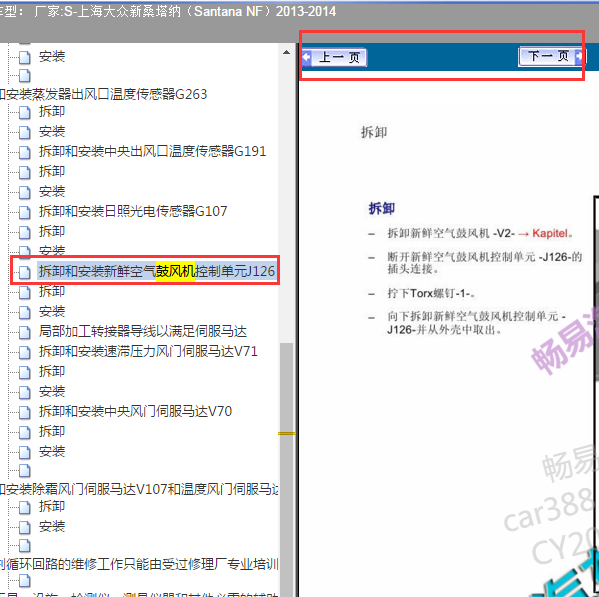Open 局部加工转接器导线以满足伺服马达 entry
This screenshot has width=599, height=597.
pyautogui.click(x=143, y=331)
